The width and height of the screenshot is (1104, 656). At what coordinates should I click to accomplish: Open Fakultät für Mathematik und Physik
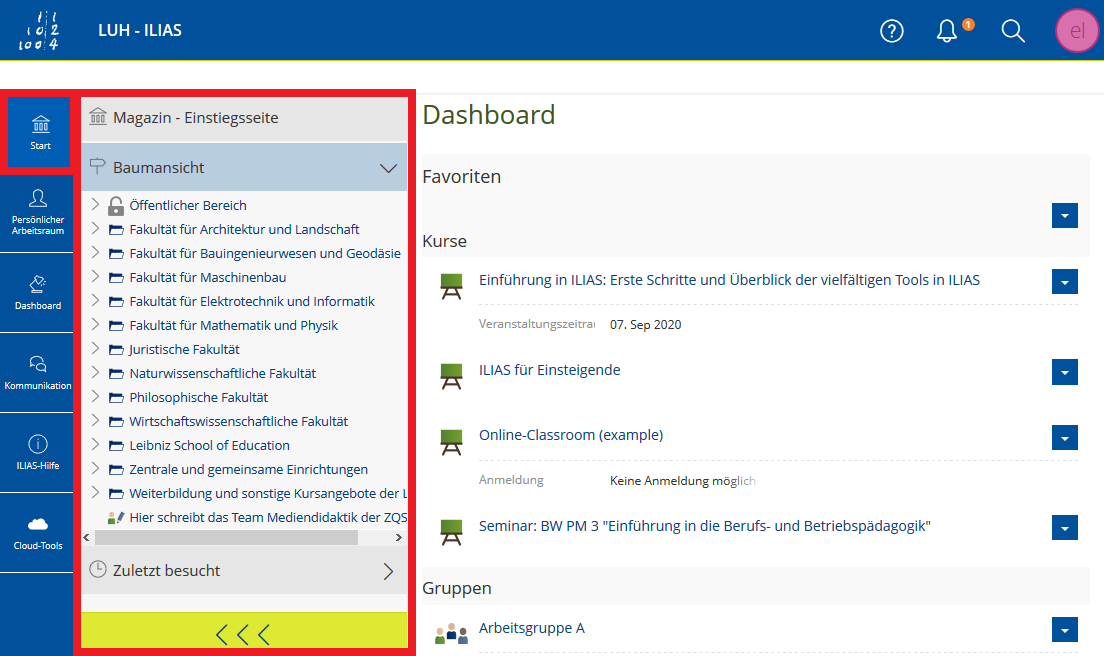(234, 325)
